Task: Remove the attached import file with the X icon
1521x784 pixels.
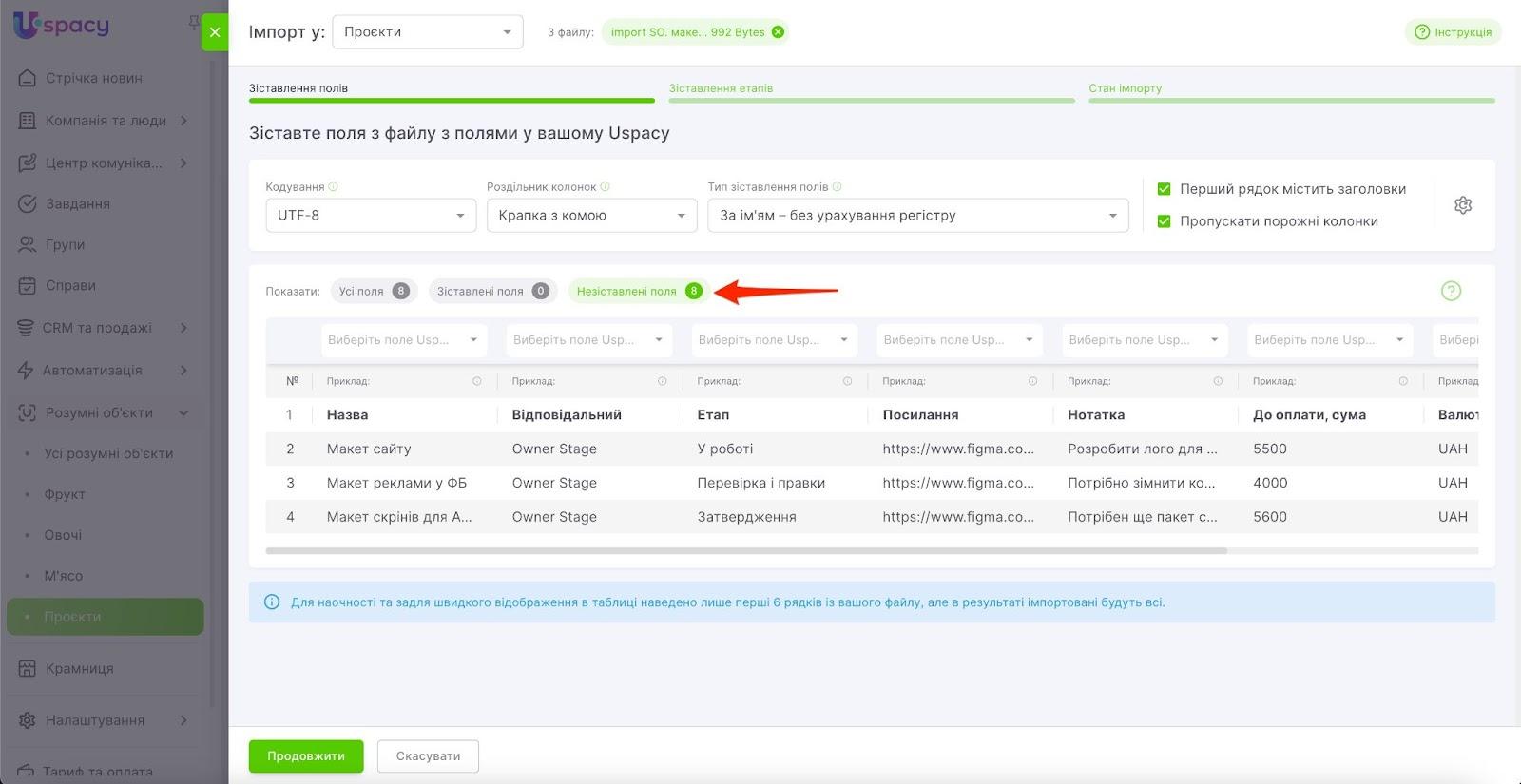Action: [778, 32]
